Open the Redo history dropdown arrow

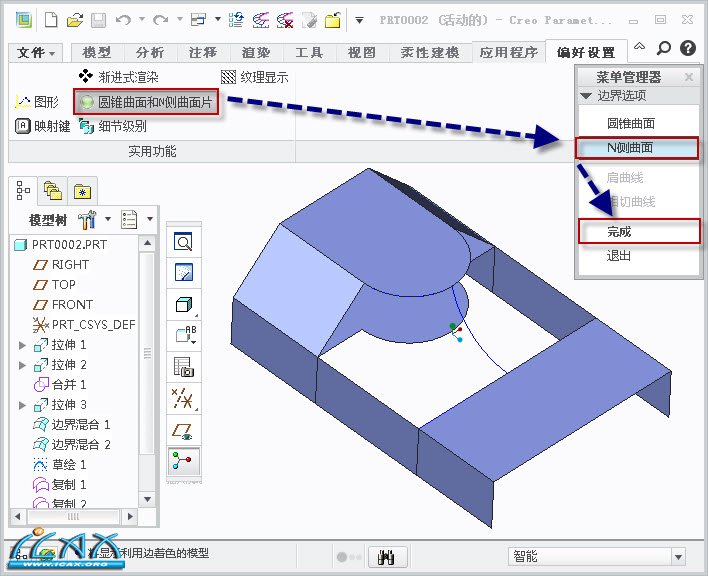click(x=180, y=19)
